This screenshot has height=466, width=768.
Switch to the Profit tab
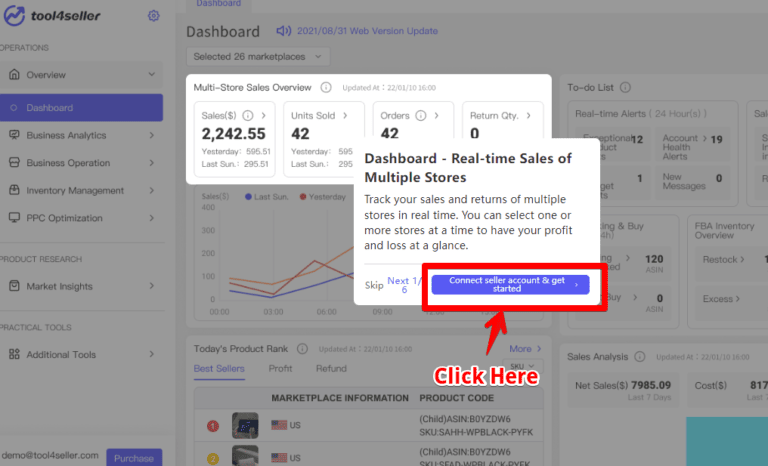(280, 368)
